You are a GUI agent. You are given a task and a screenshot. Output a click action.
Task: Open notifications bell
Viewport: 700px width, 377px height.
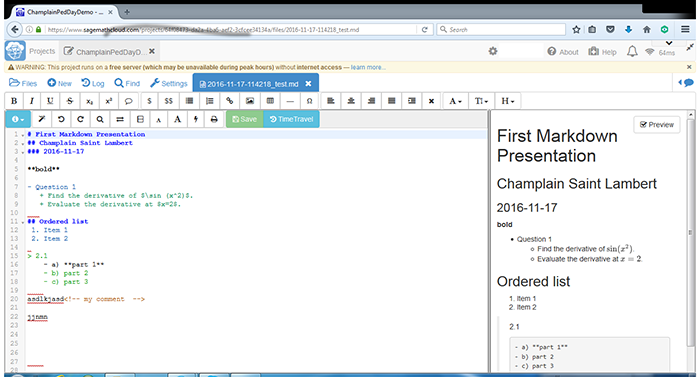[632, 51]
